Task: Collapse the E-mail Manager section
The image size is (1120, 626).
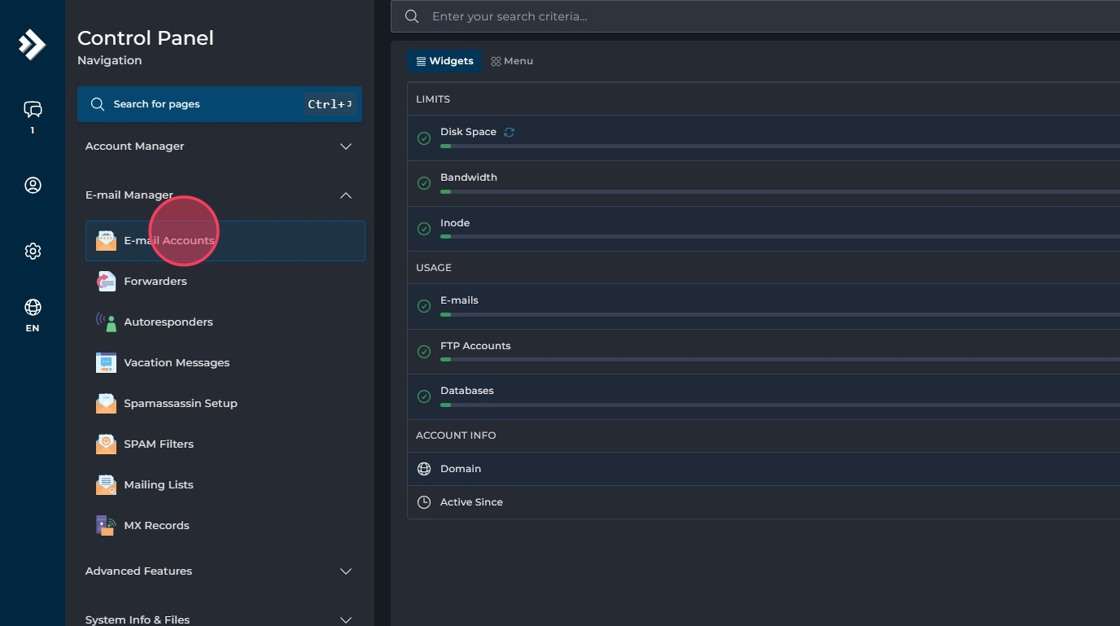Action: pyautogui.click(x=345, y=195)
